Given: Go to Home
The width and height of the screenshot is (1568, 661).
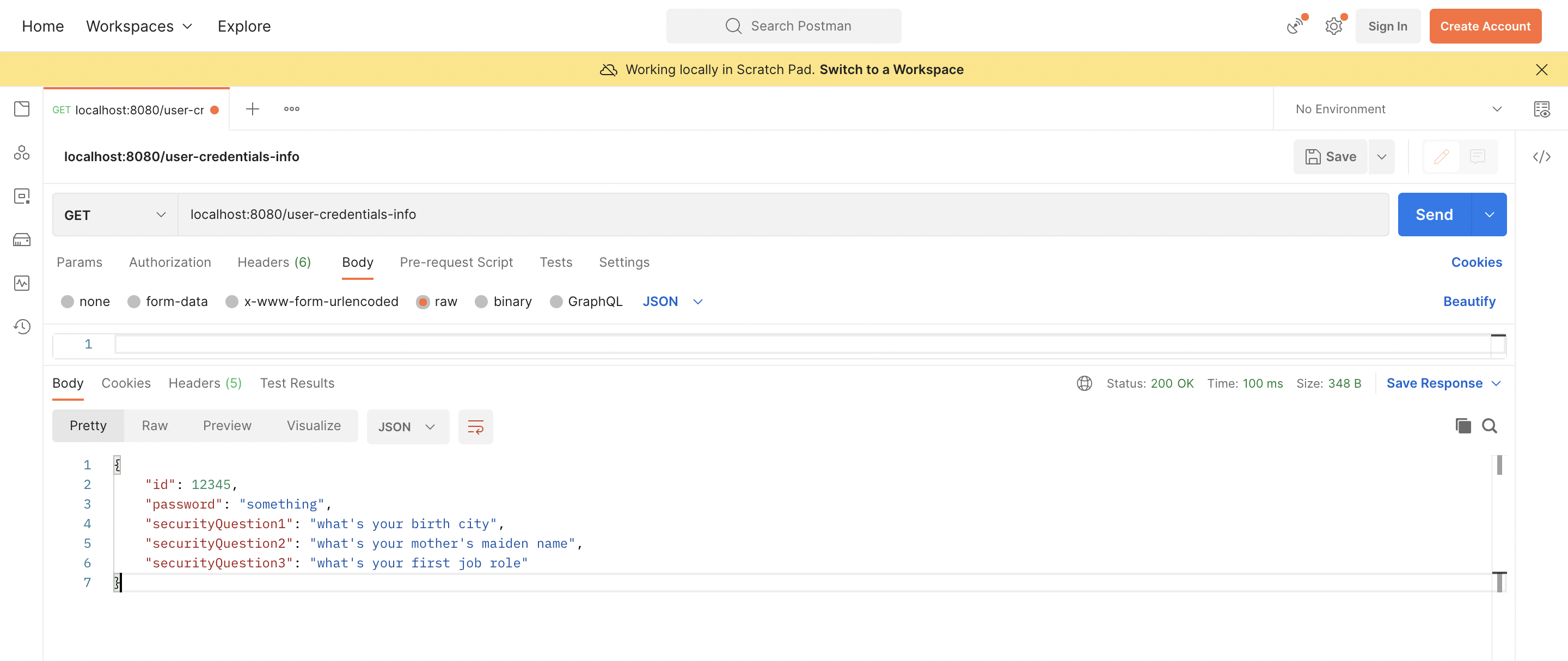Looking at the screenshot, I should pos(42,26).
